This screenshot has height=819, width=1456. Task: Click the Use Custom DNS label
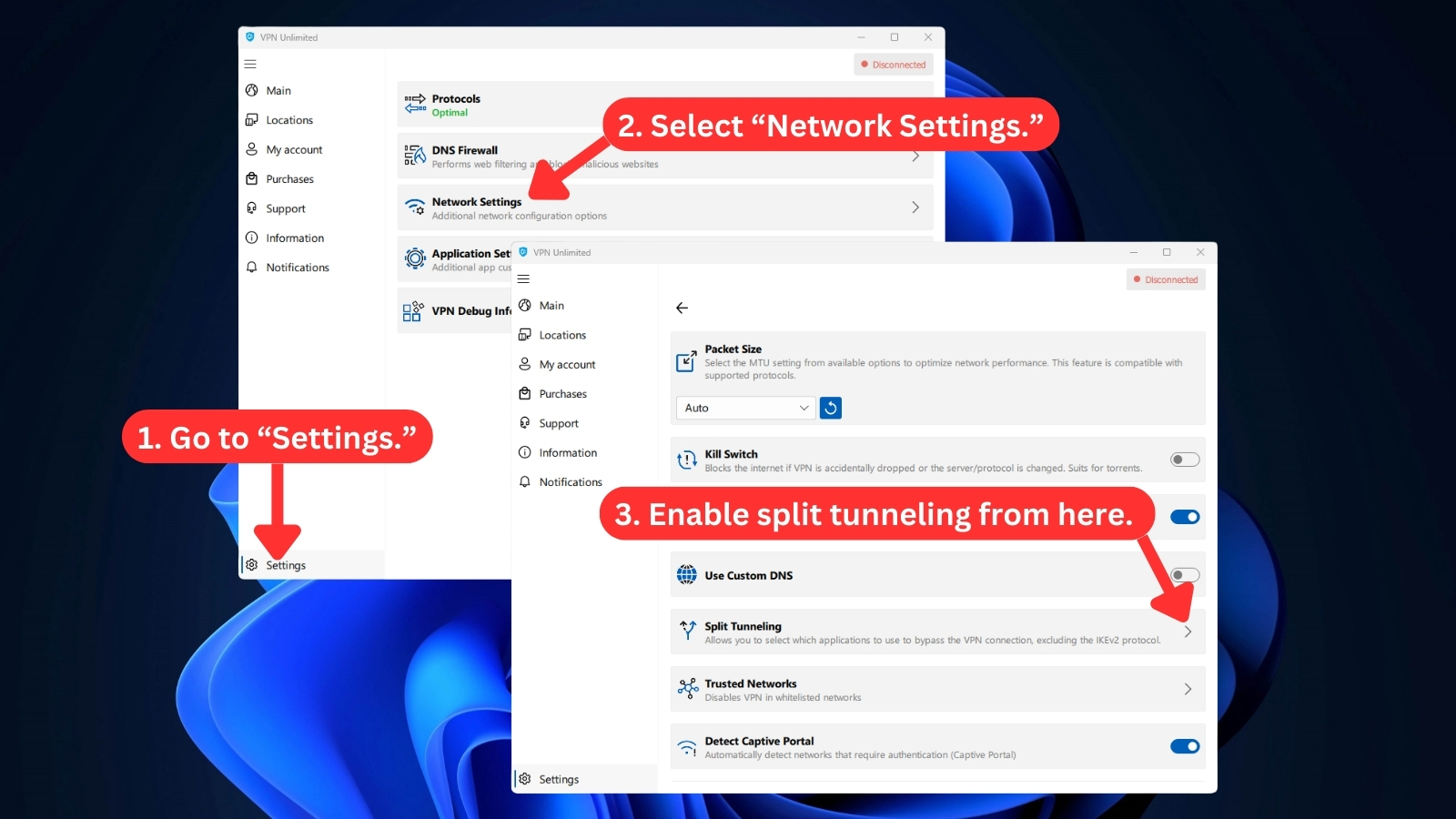(x=748, y=575)
